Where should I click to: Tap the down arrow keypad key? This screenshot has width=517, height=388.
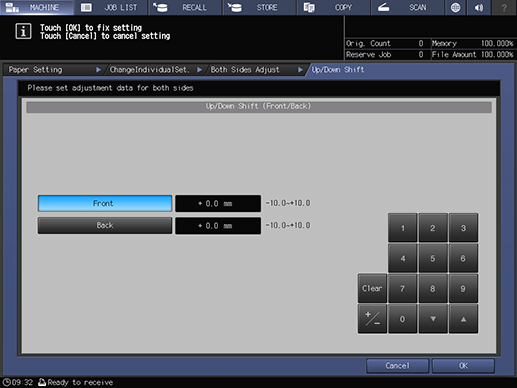[433, 319]
